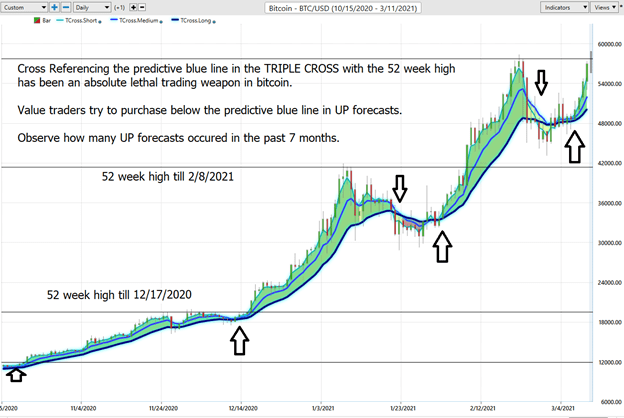Click the chart's vertical scrollbar thumb at top right

pyautogui.click(x=591, y=62)
